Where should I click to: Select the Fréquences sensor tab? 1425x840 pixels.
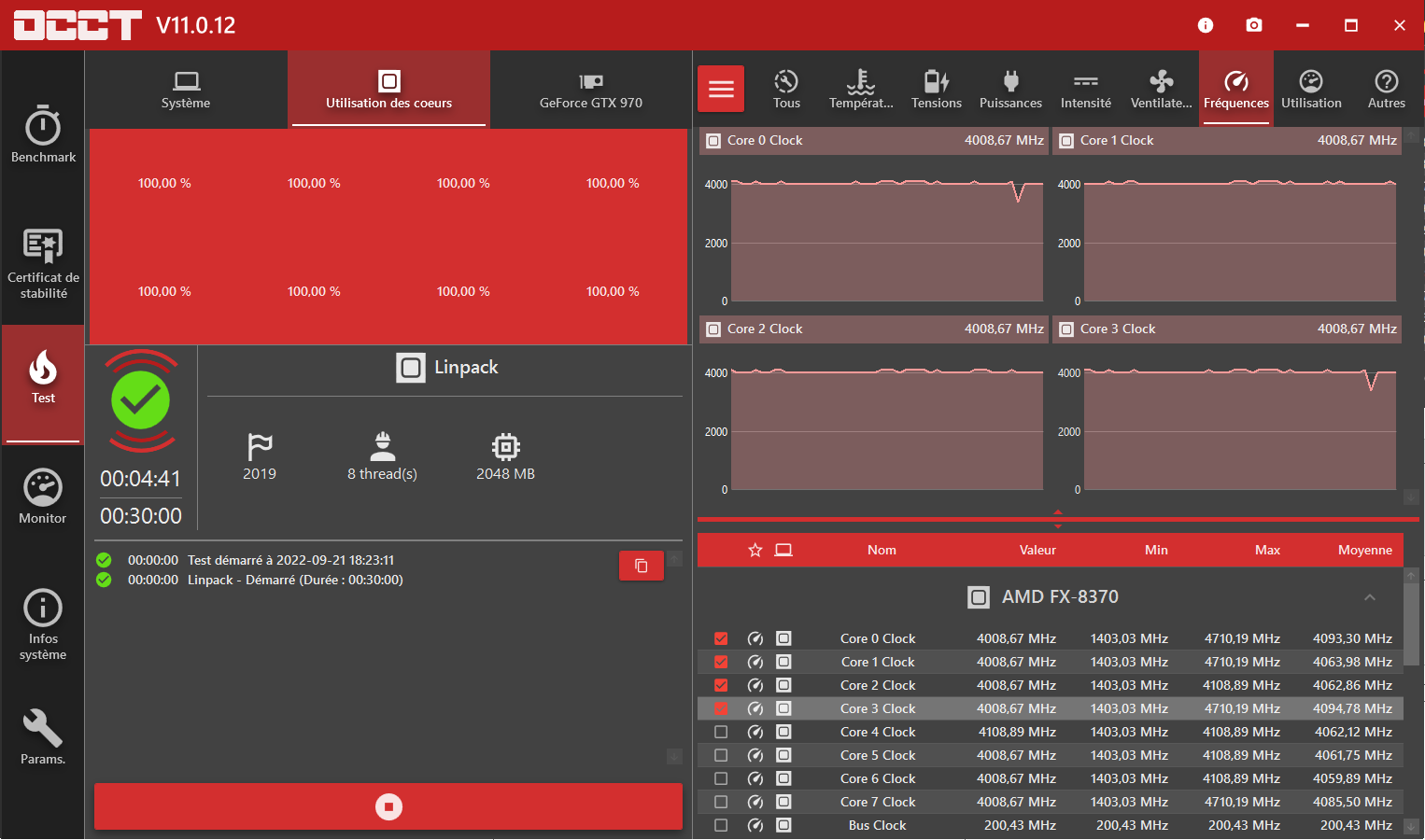[1236, 90]
